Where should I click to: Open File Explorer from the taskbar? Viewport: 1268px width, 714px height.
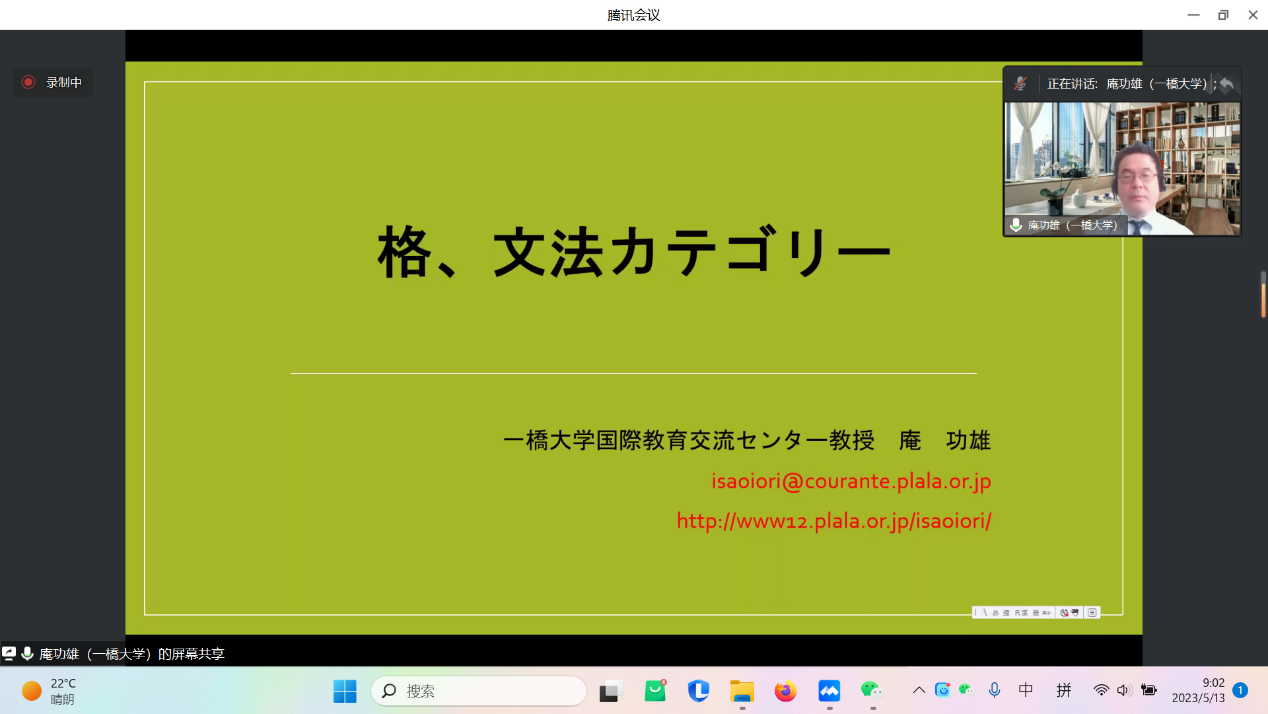point(742,691)
